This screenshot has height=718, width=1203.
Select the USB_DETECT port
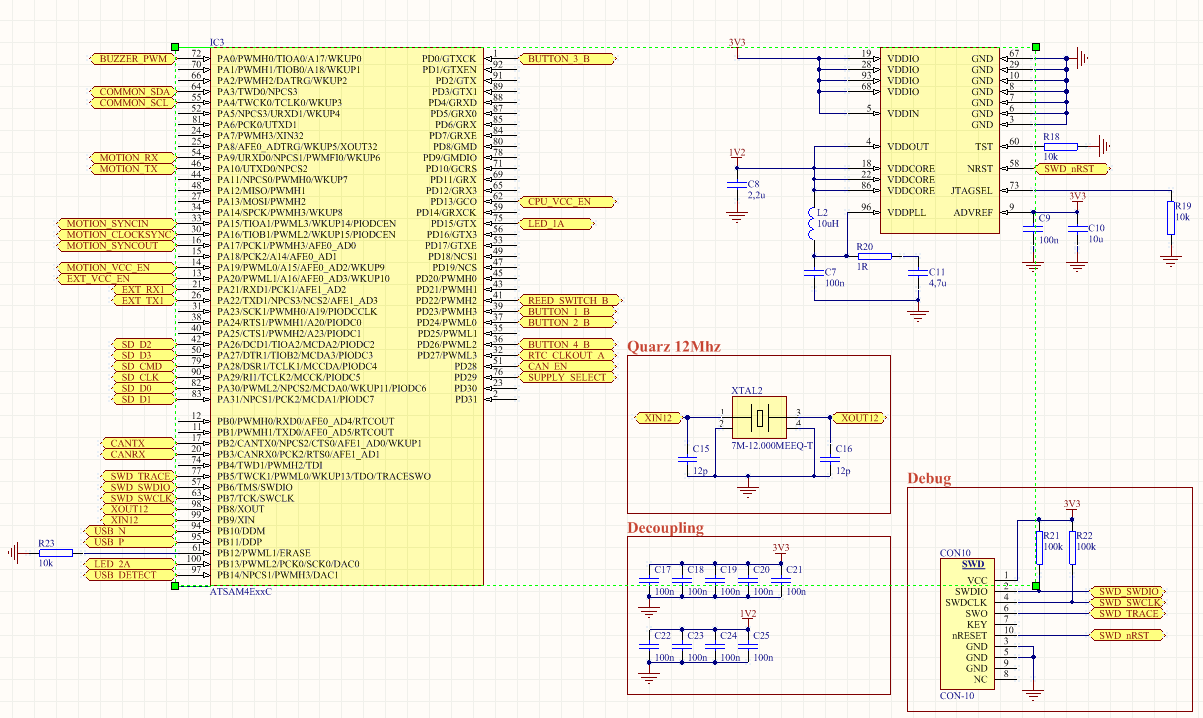123,575
